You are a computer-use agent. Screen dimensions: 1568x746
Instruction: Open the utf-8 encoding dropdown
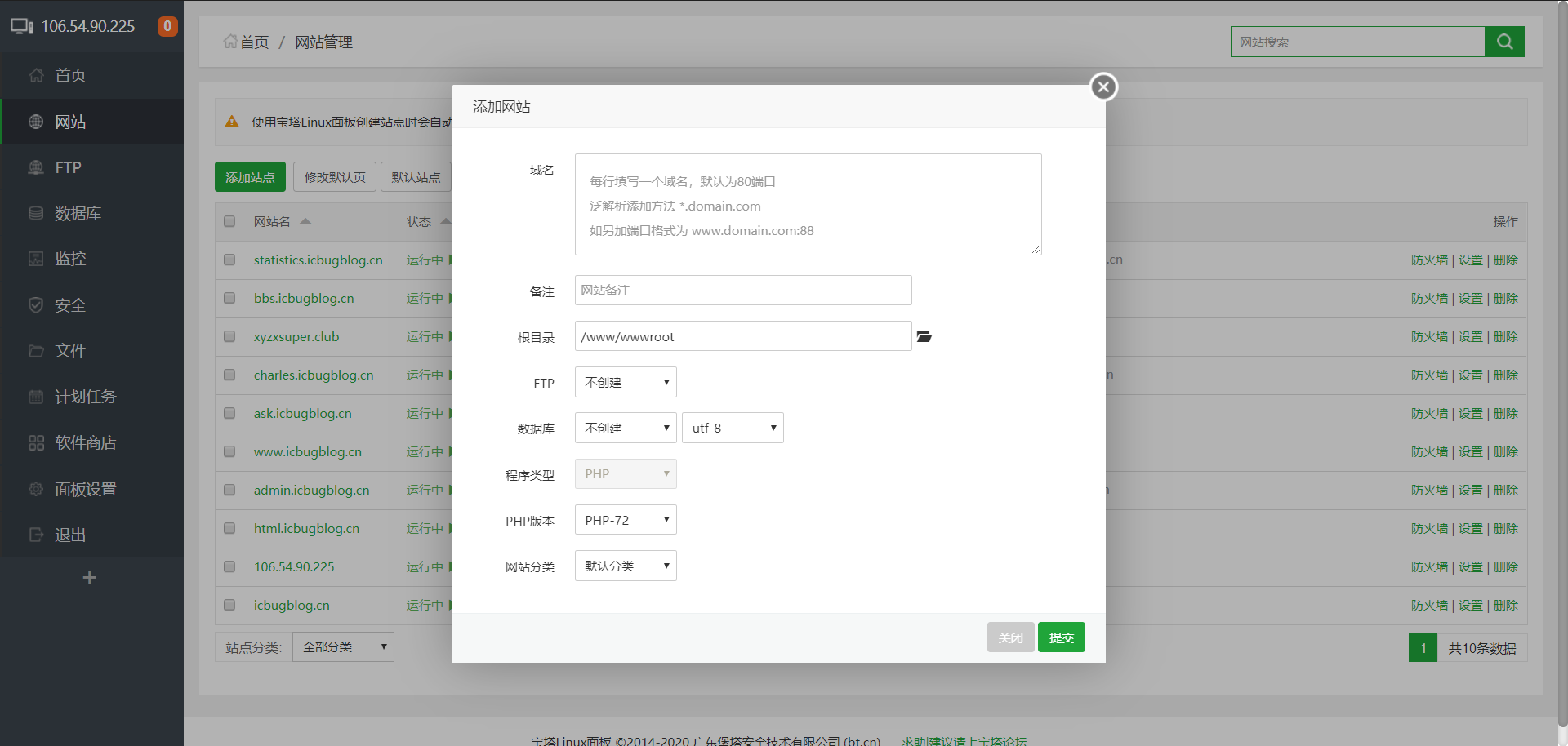tap(733, 428)
